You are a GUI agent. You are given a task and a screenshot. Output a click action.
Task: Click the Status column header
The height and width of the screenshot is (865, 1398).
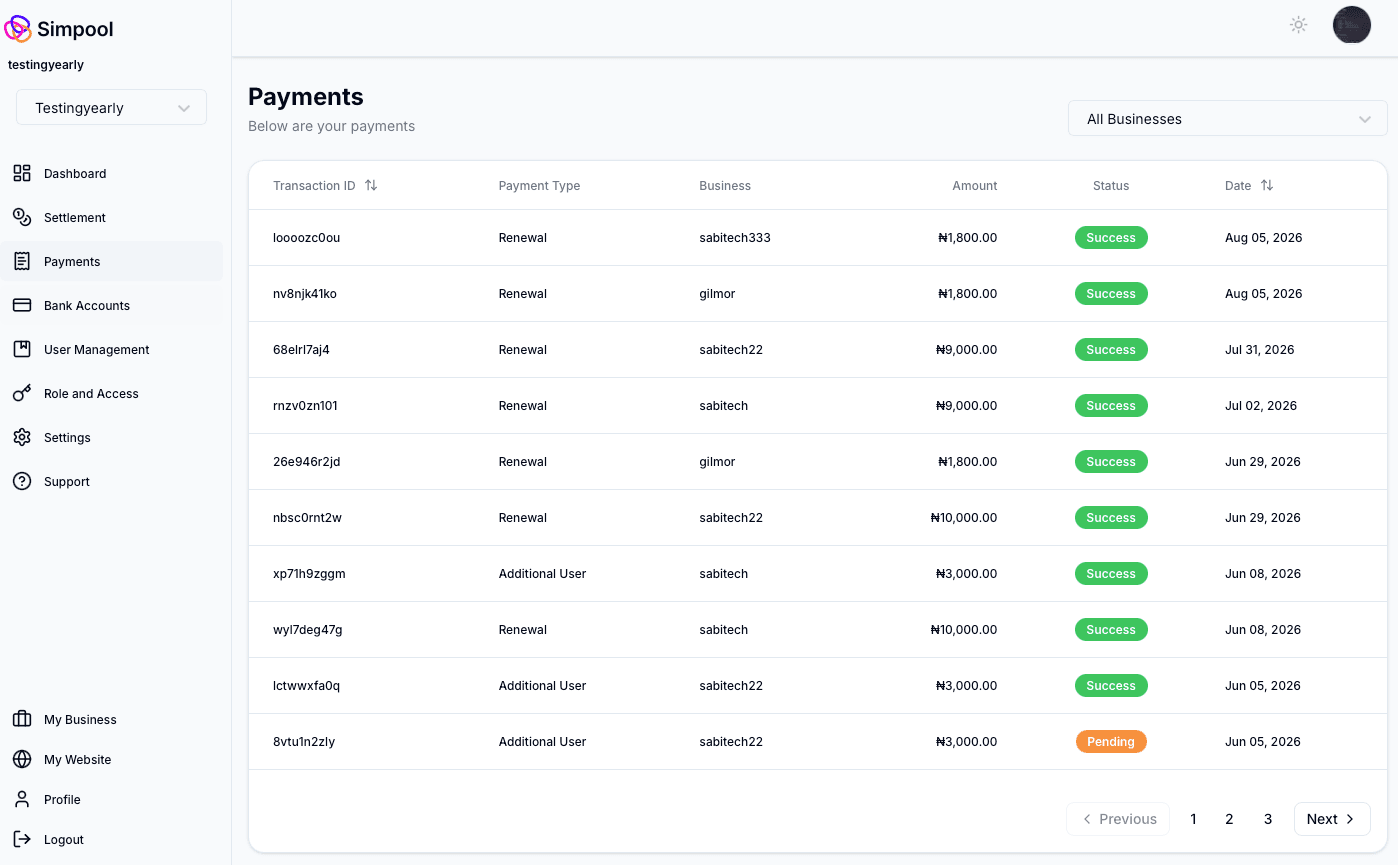point(1111,185)
